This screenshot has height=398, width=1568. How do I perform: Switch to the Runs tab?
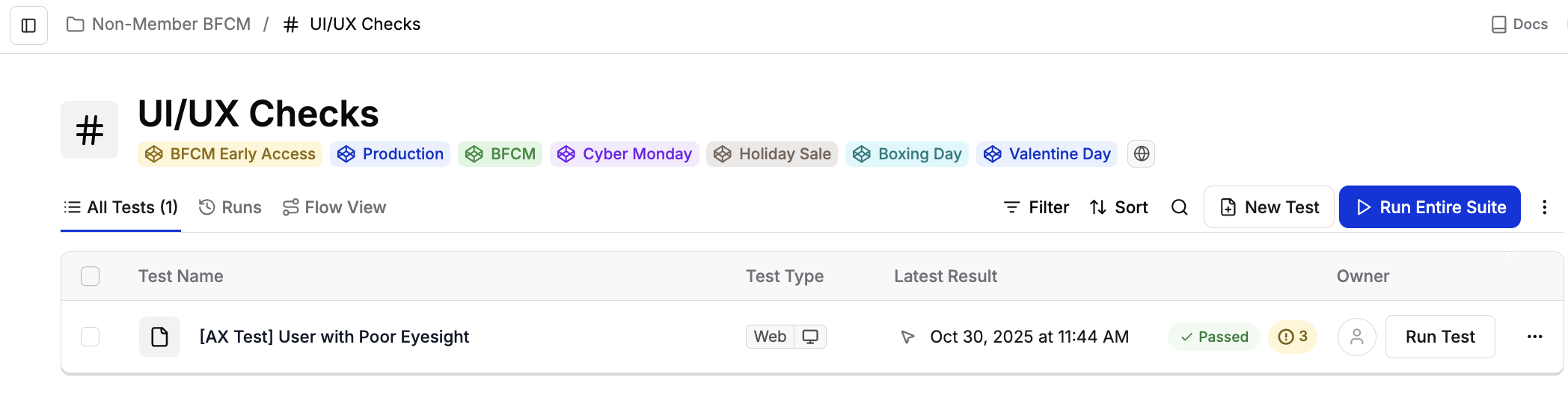[230, 207]
